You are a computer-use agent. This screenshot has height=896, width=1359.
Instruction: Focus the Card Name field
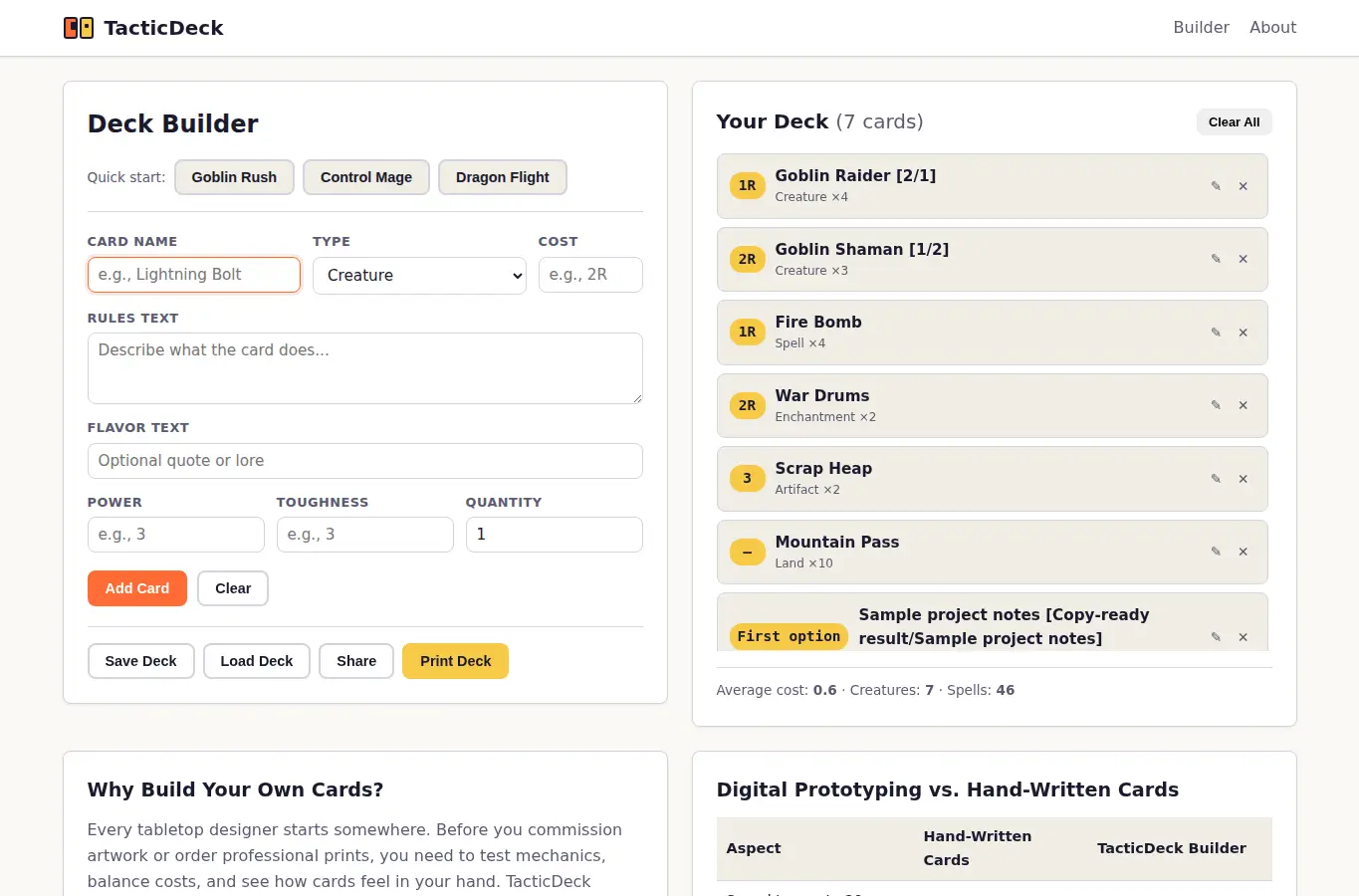[194, 275]
